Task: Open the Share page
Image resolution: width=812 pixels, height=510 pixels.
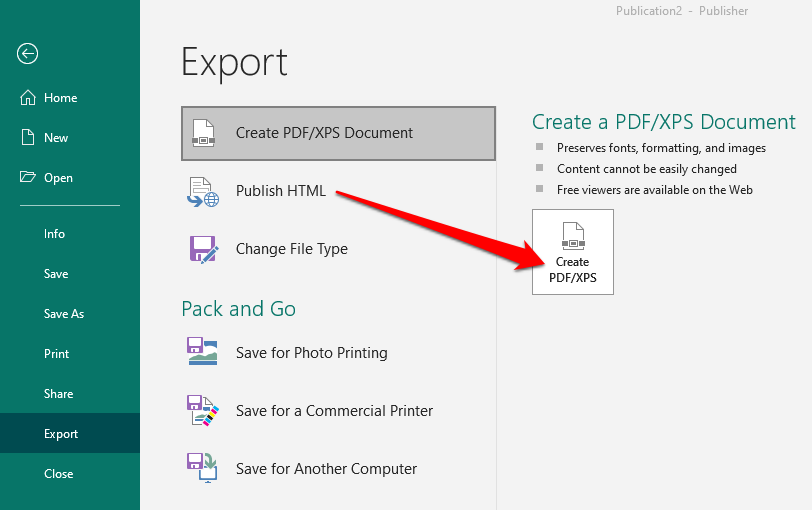Action: point(59,394)
